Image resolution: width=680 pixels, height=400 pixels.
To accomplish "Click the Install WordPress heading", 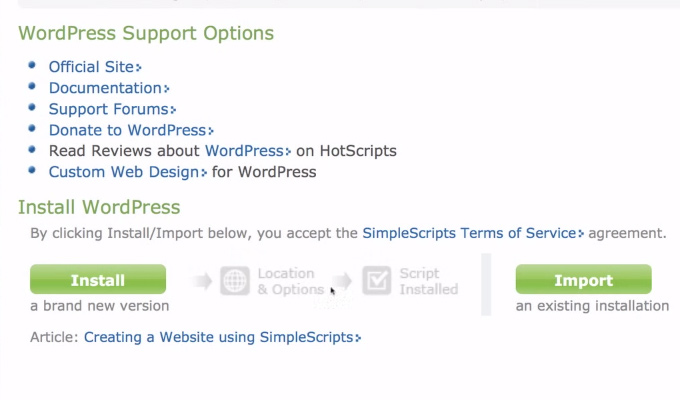I will click(x=99, y=207).
